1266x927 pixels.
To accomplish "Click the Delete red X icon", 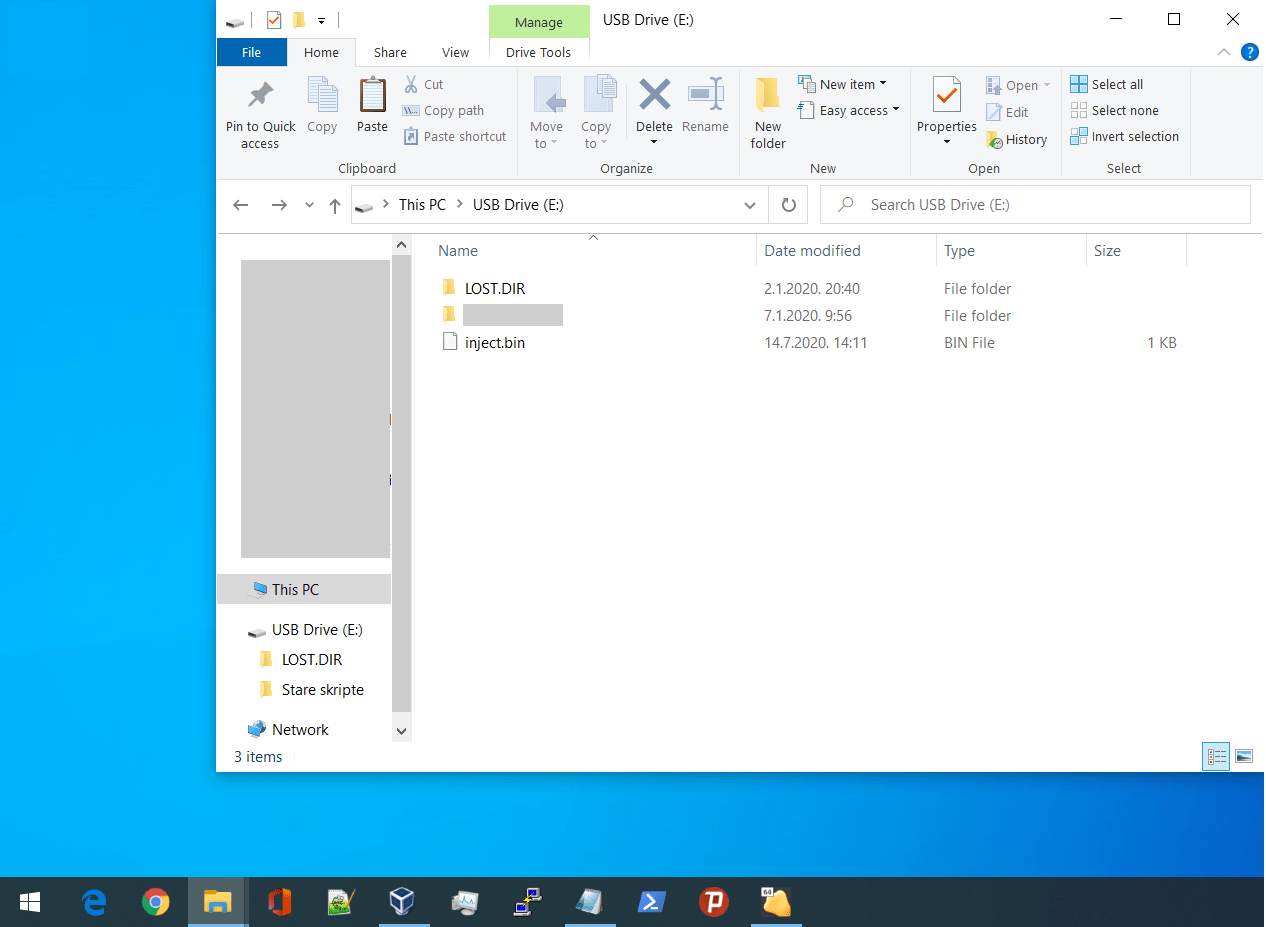I will 654,96.
